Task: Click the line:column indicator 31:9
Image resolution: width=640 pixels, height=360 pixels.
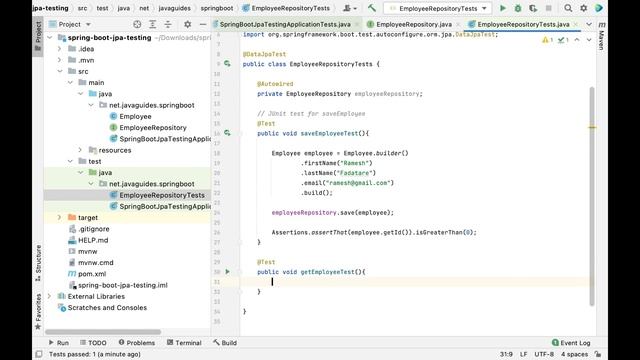Action: tap(506, 354)
